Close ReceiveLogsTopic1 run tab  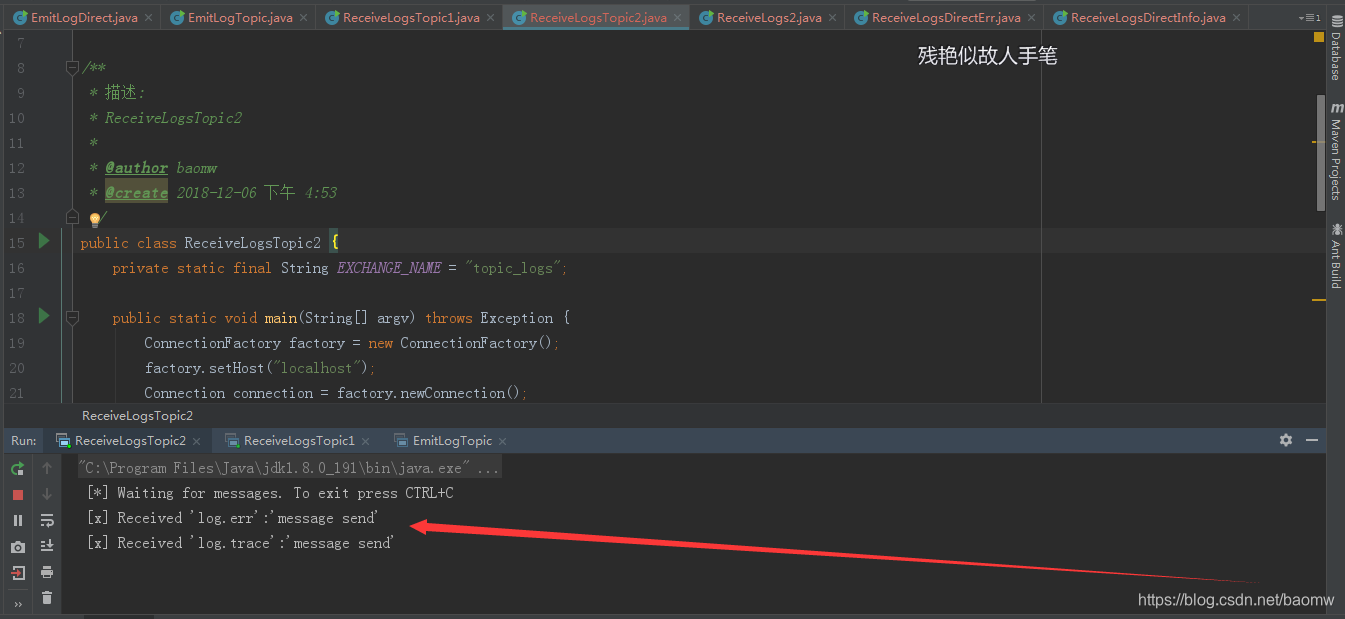click(x=366, y=441)
